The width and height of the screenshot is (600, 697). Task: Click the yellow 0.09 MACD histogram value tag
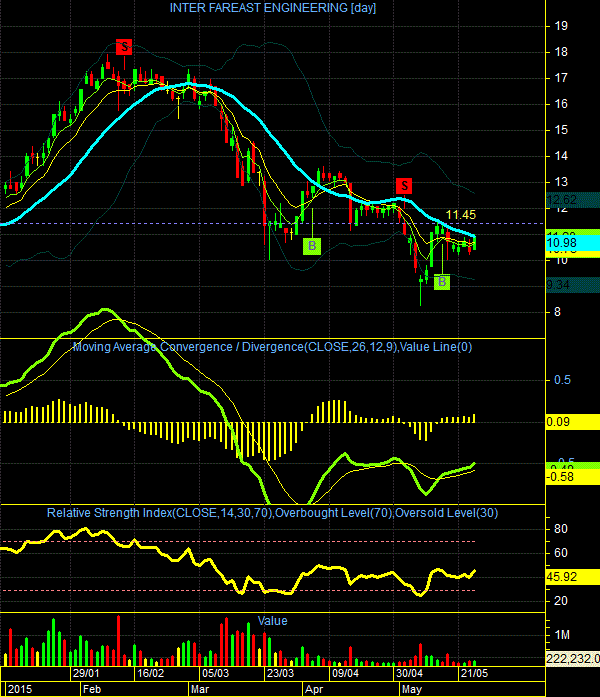pyautogui.click(x=573, y=422)
